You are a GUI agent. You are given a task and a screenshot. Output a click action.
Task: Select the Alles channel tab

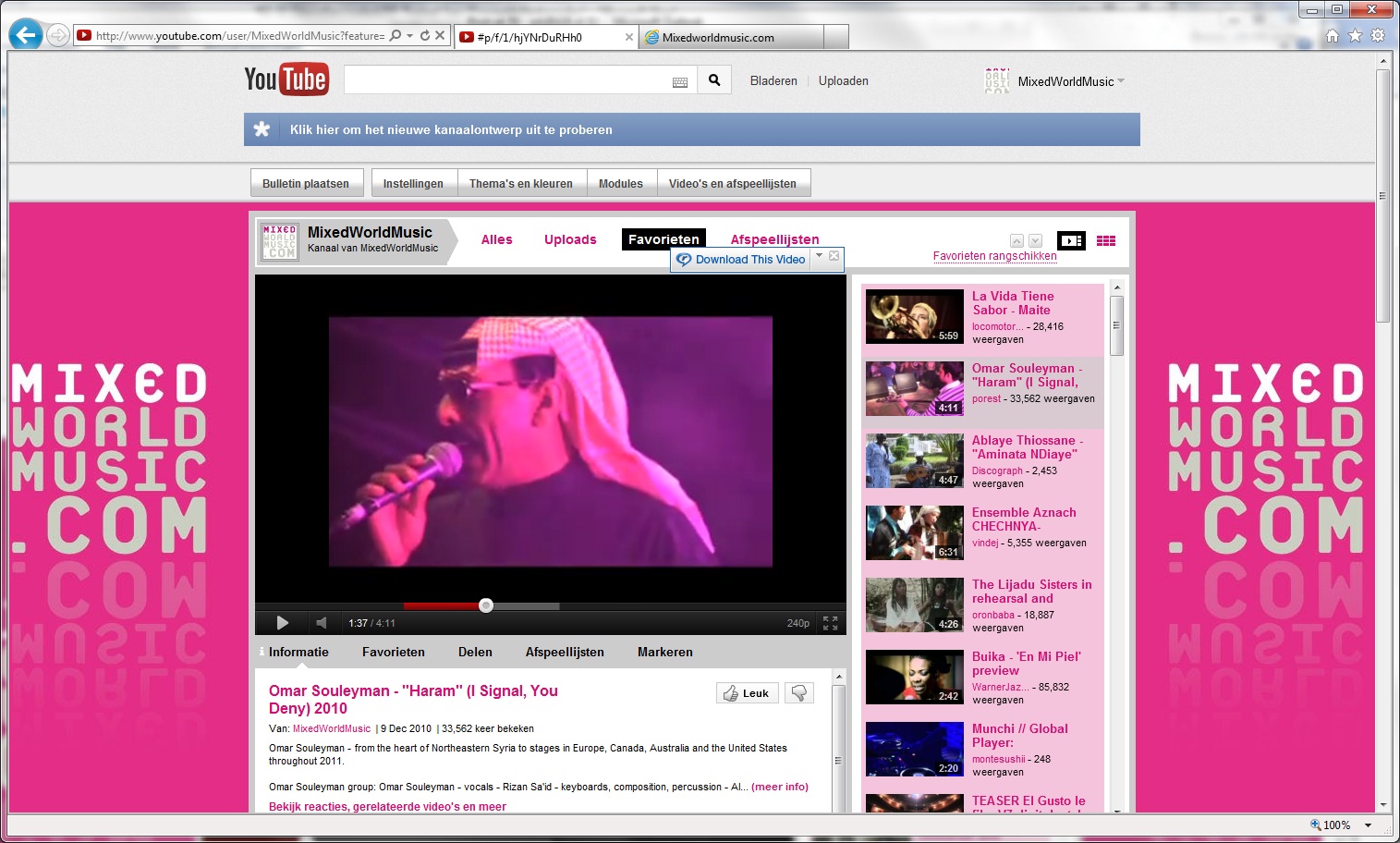[x=496, y=239]
